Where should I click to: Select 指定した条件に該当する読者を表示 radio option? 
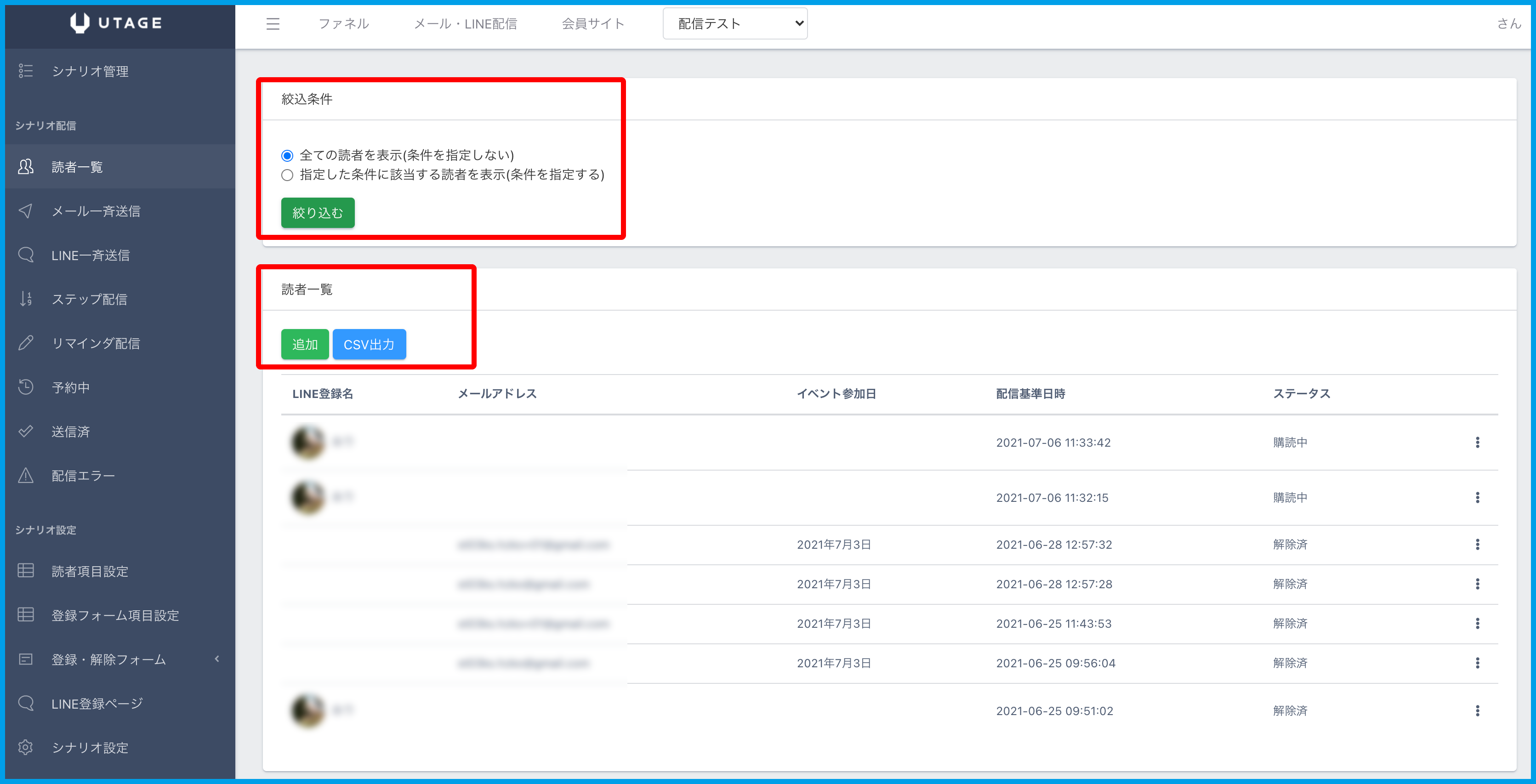click(287, 175)
